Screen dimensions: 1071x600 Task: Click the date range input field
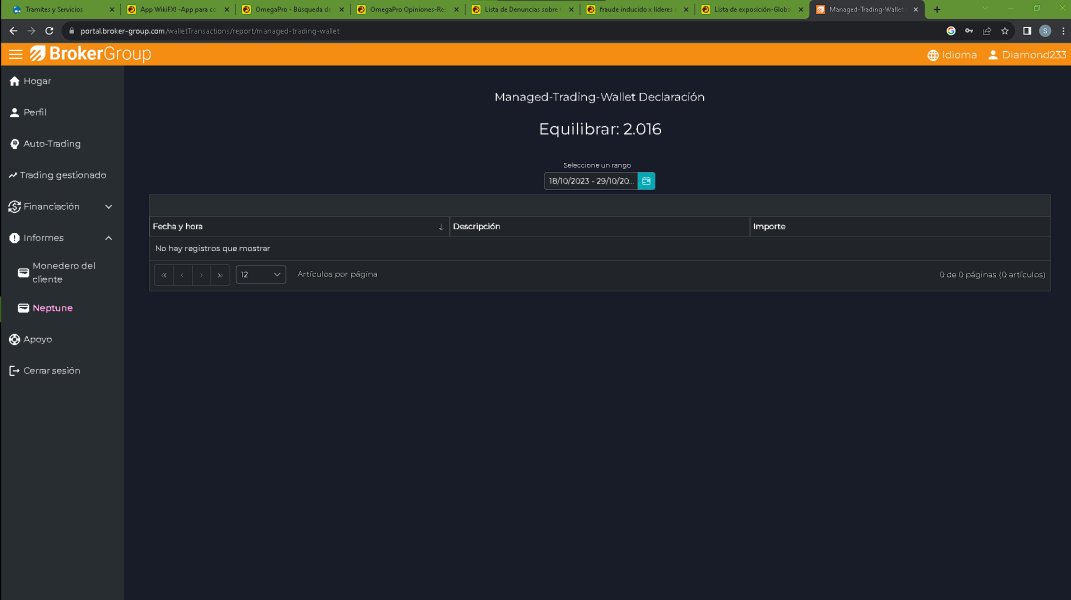point(591,181)
